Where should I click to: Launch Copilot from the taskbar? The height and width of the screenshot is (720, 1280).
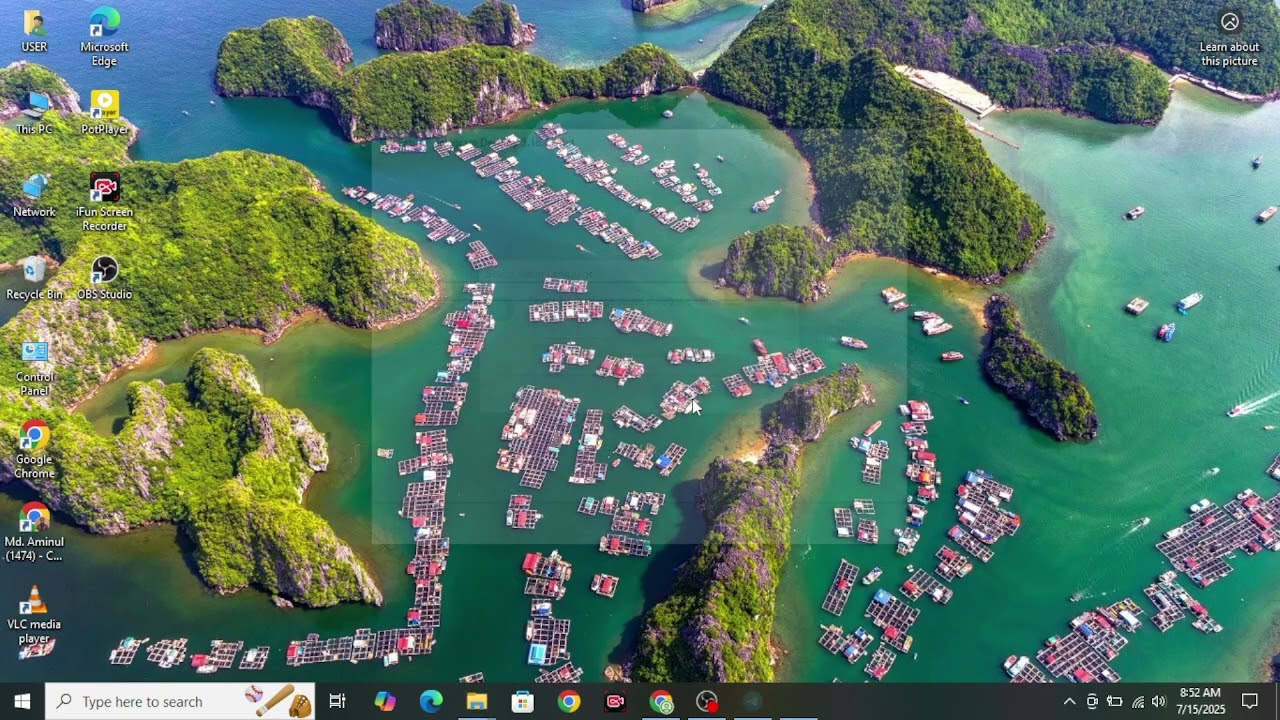(385, 702)
